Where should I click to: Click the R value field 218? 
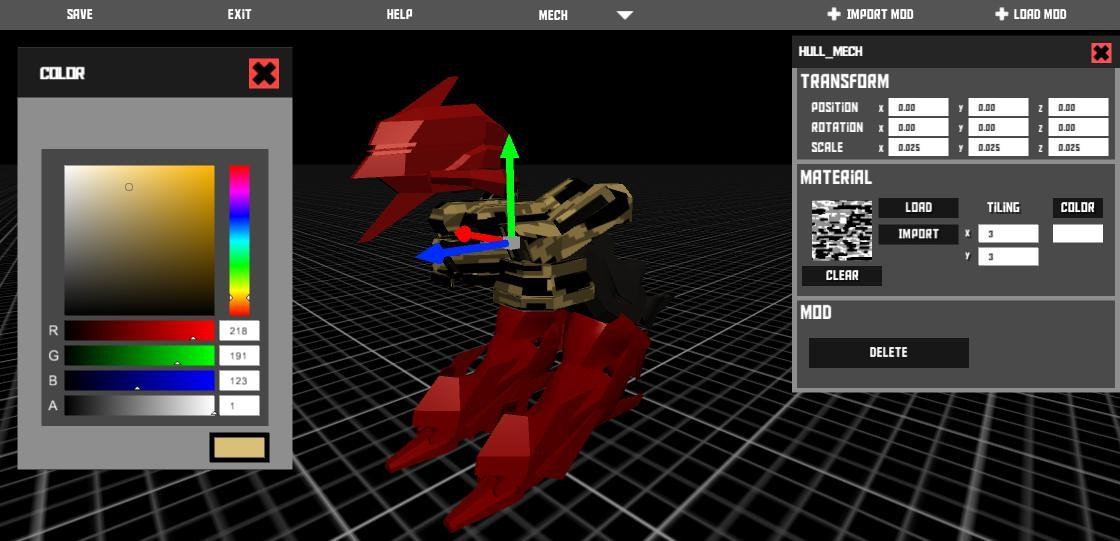pyautogui.click(x=239, y=330)
